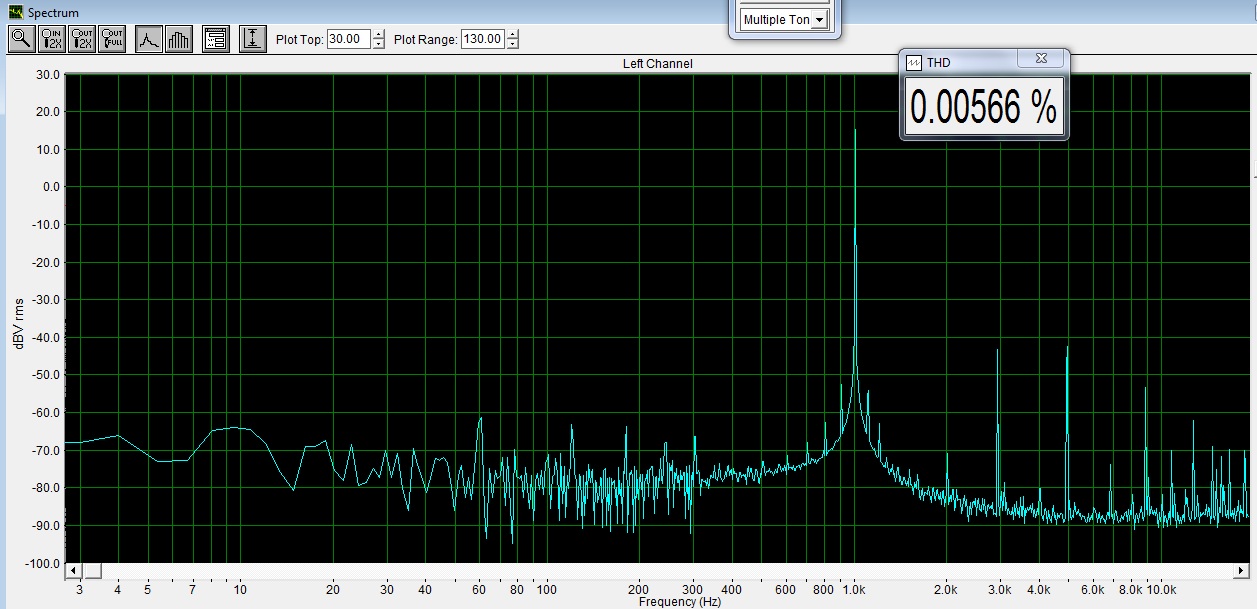1257x609 pixels.
Task: Click the Spectrum window title icon
Action: (x=14, y=13)
